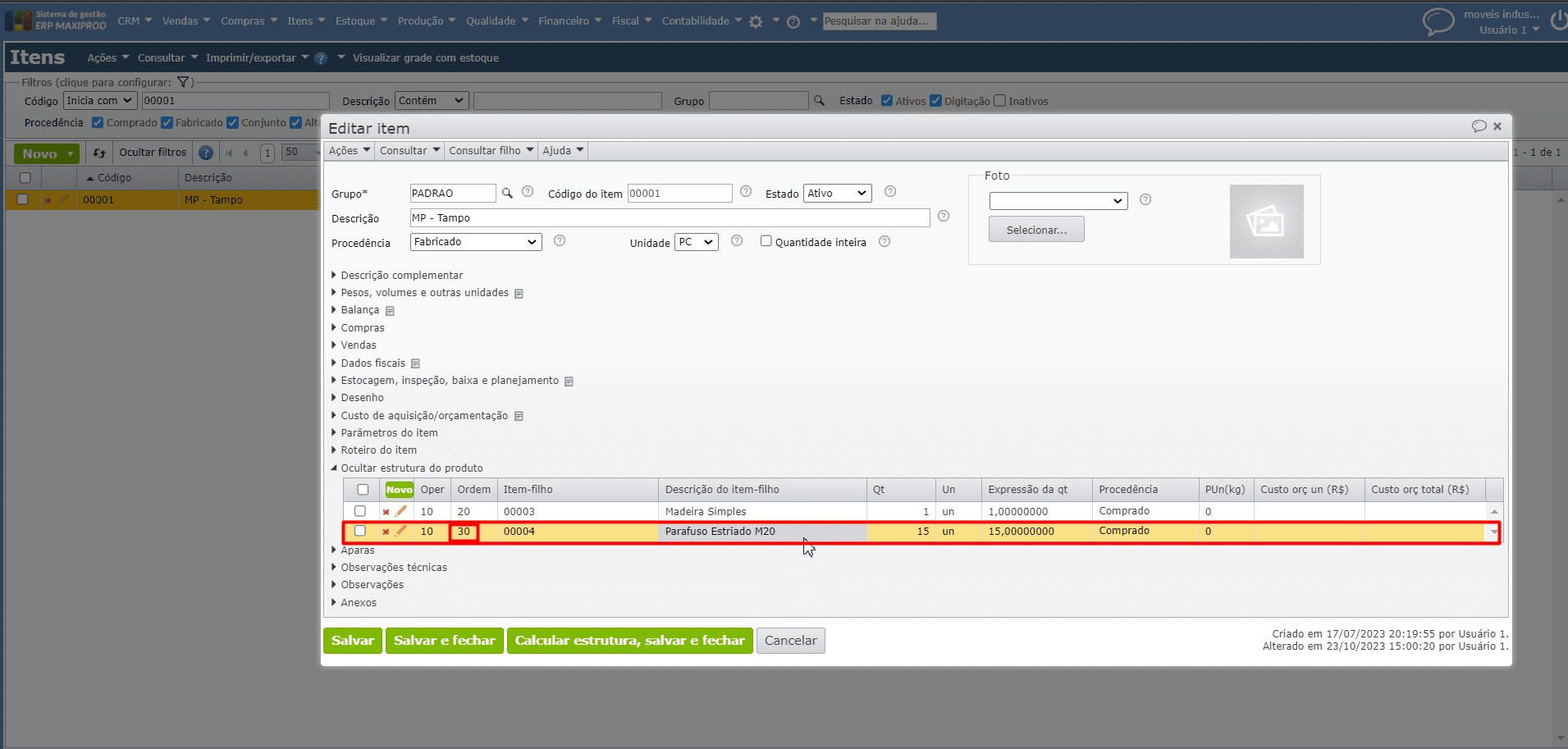Click the settings gear in top menu bar
This screenshot has width=1568, height=749.
(756, 22)
